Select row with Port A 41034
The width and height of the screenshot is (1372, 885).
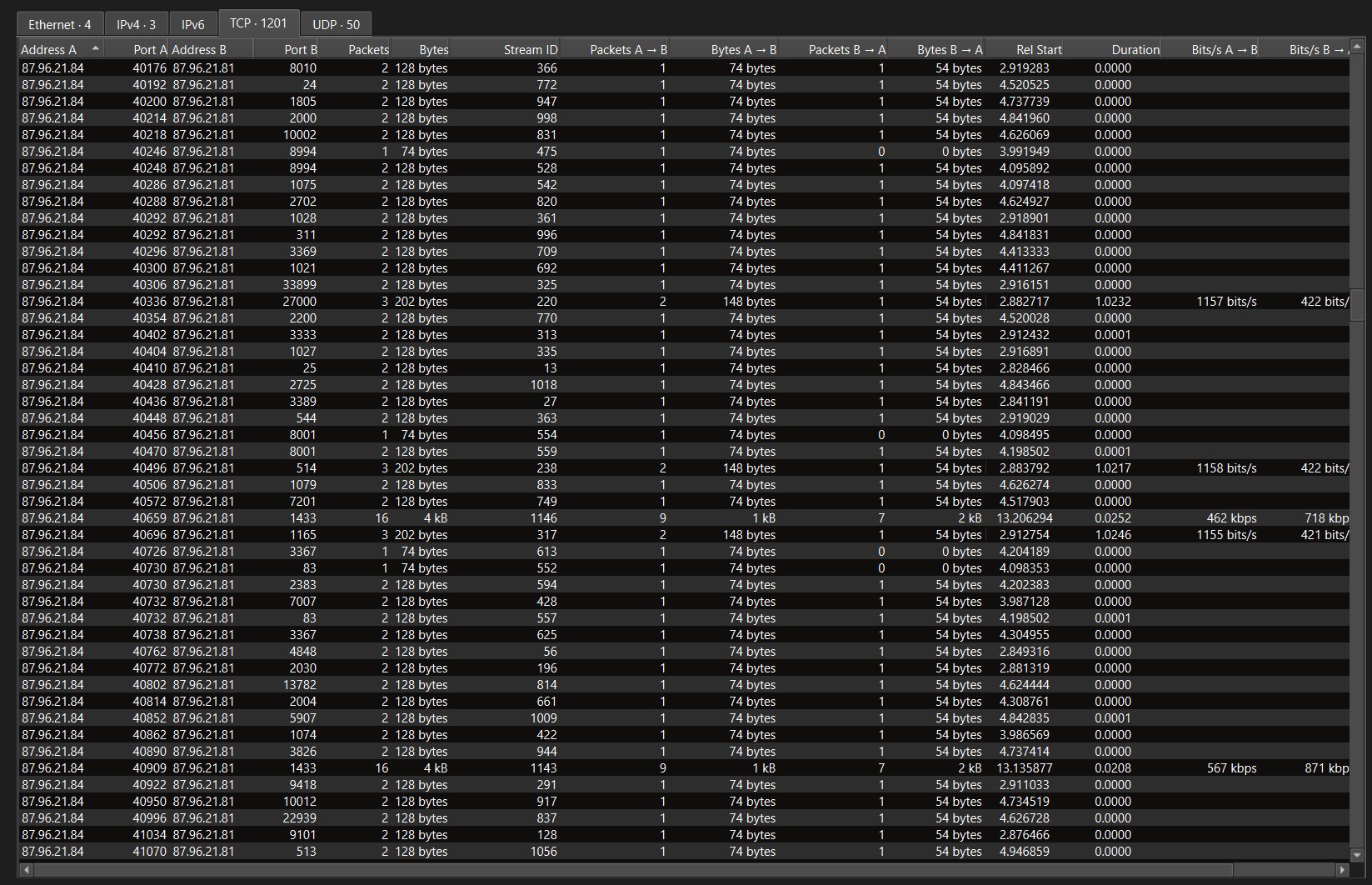683,835
